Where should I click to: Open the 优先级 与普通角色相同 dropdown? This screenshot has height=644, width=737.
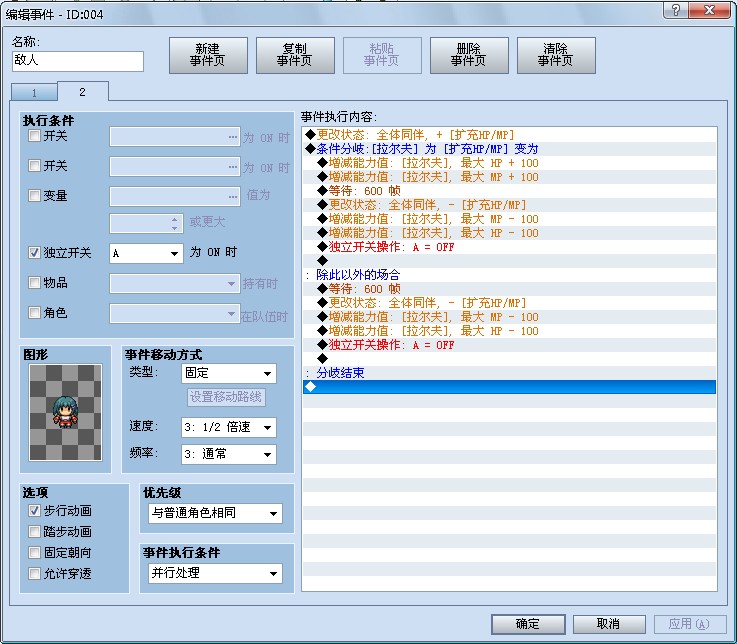[x=215, y=513]
